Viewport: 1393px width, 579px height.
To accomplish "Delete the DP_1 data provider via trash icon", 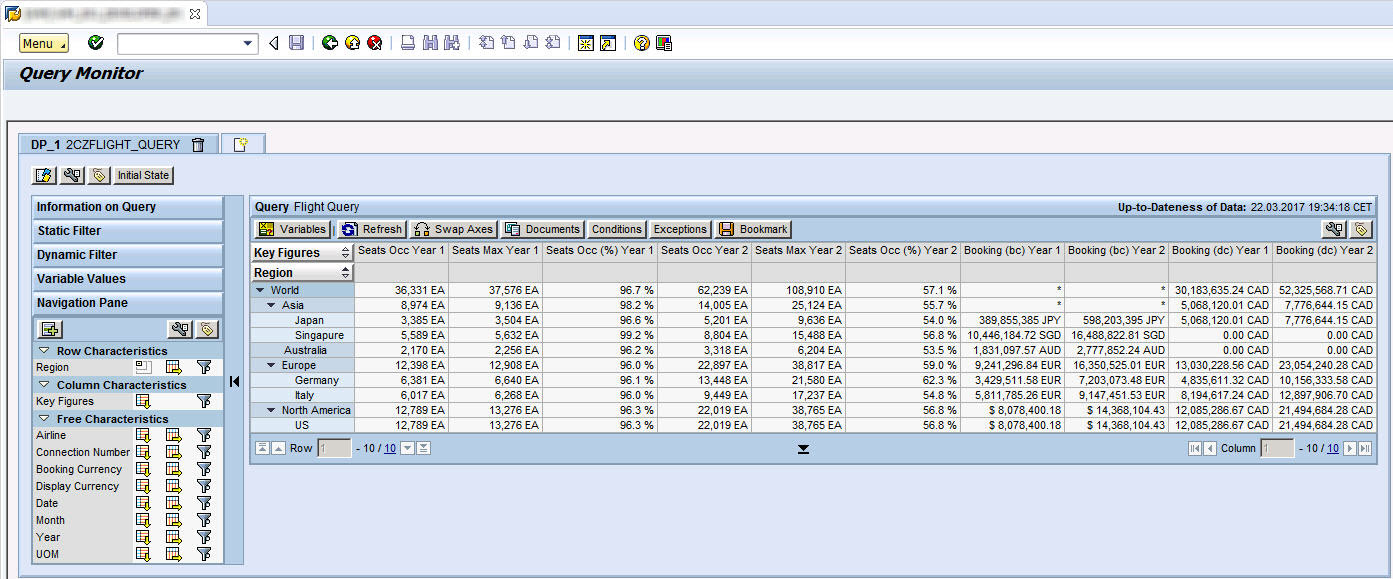I will coord(197,143).
